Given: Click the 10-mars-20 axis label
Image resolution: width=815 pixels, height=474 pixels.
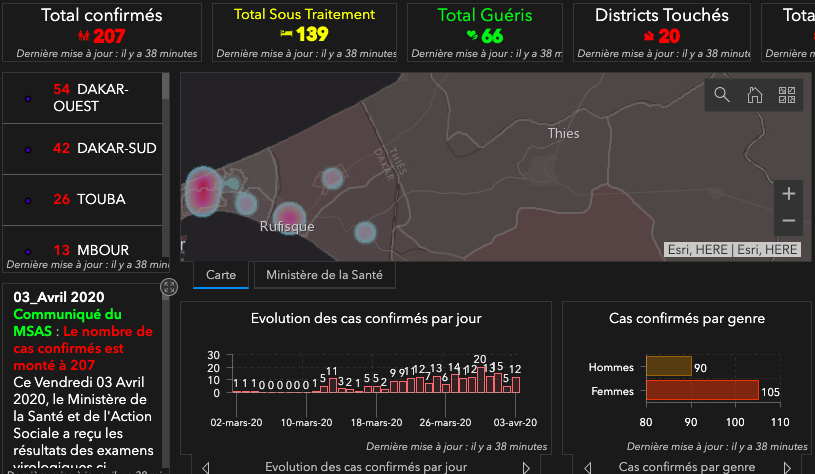Looking at the screenshot, I should tap(306, 423).
